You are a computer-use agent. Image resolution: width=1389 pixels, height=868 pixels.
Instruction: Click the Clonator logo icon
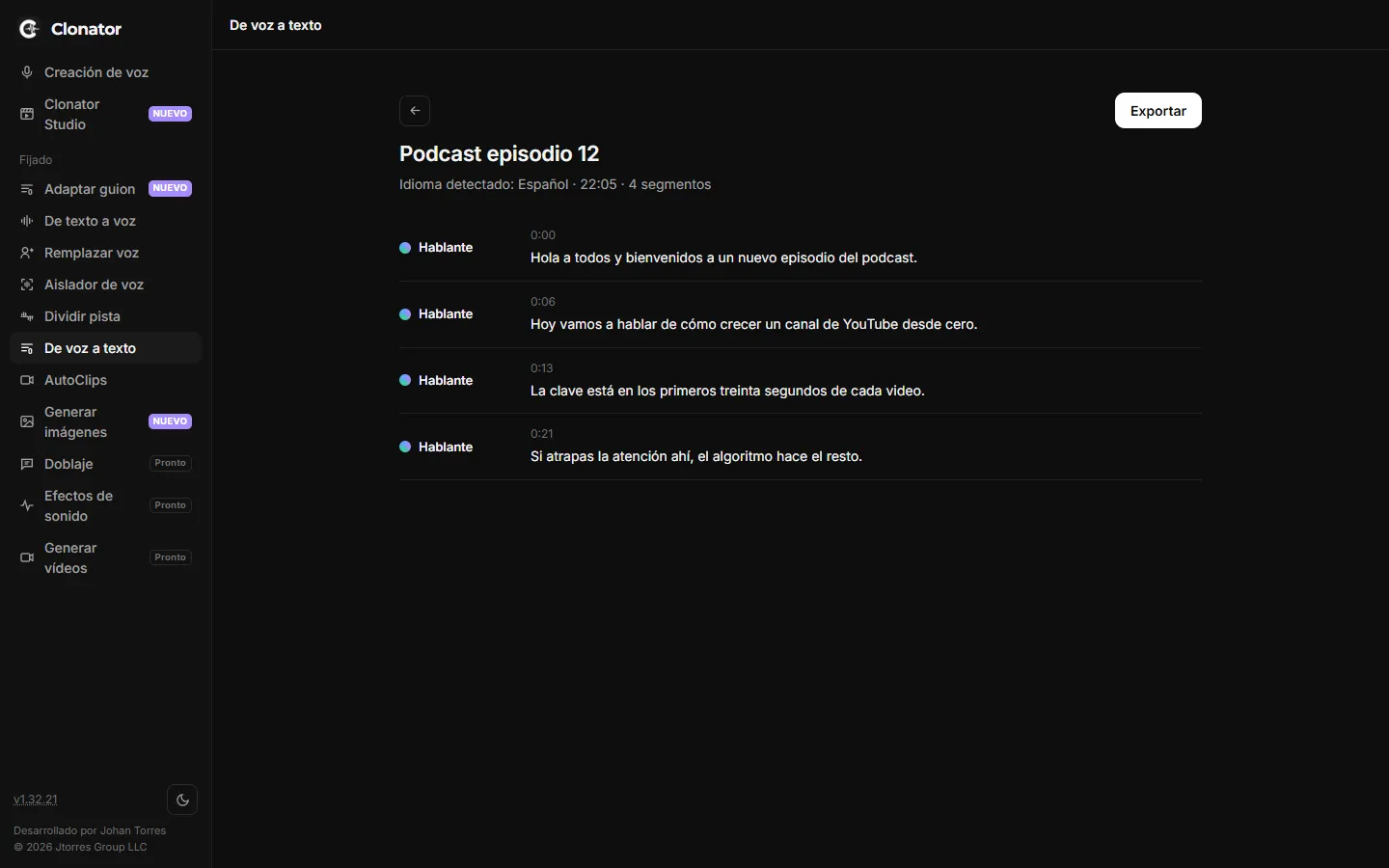[29, 29]
